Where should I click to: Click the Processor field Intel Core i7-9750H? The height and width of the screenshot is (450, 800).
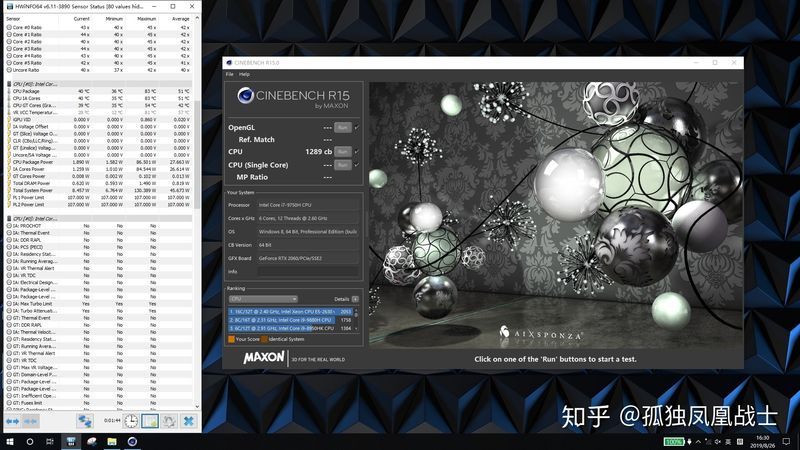coord(309,205)
